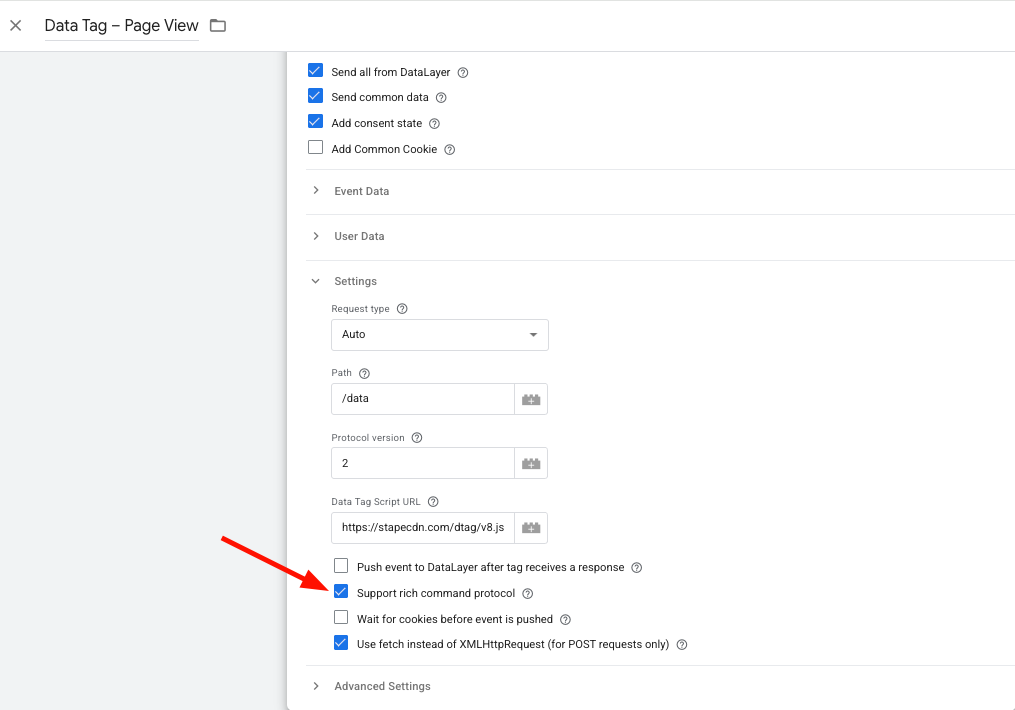
Task: Click help icon beside Send all from DataLayer
Action: [x=463, y=73]
